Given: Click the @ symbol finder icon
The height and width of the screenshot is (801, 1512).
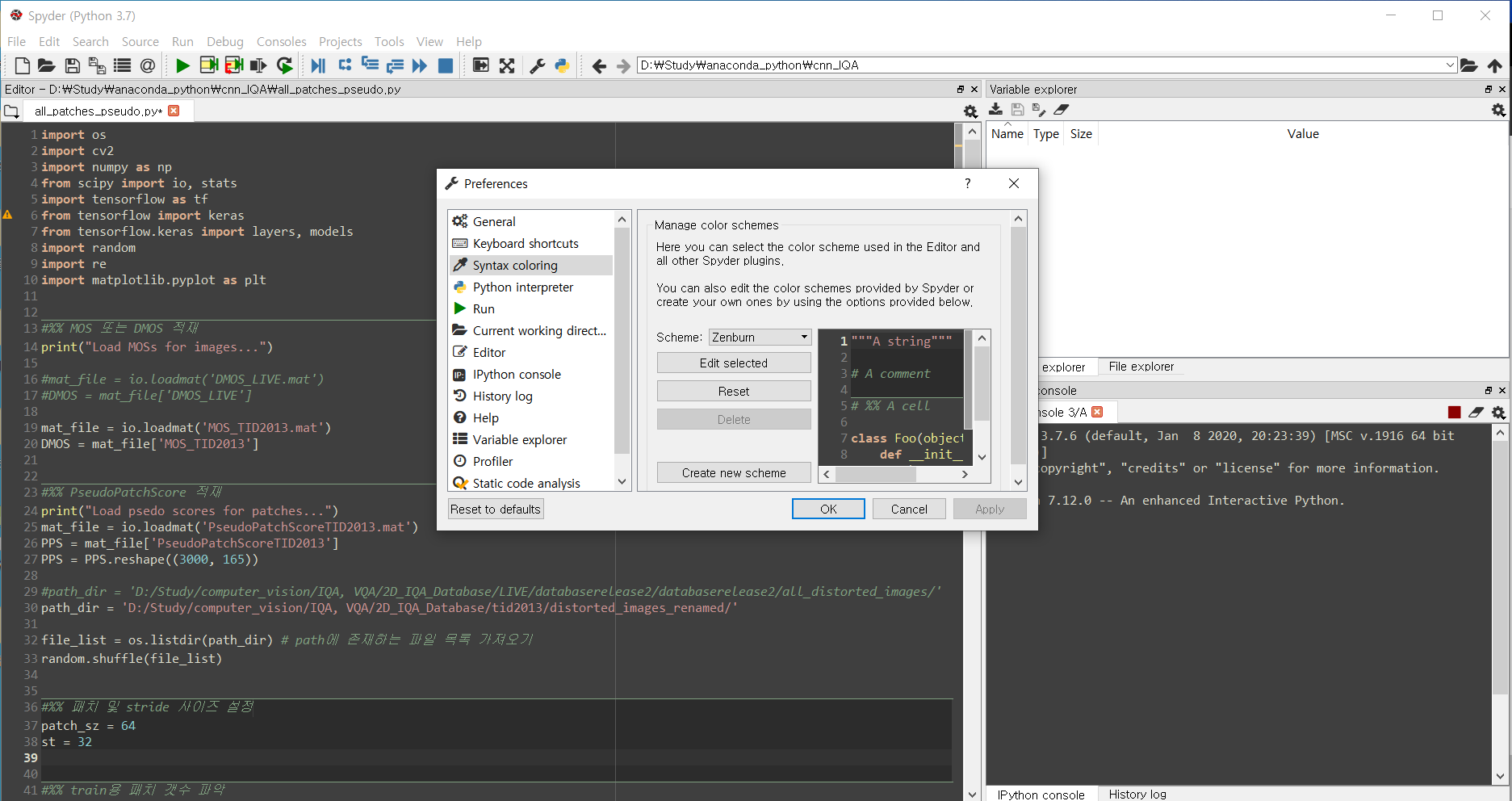Looking at the screenshot, I should (148, 65).
